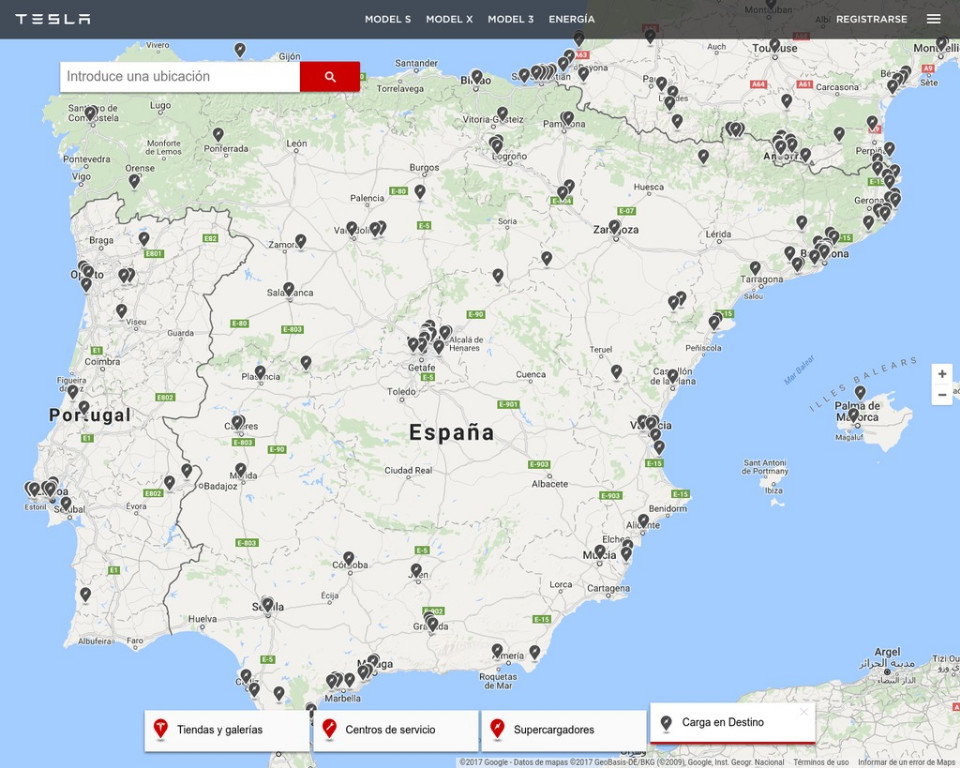Toggle the Centros de servicio filter

395,730
